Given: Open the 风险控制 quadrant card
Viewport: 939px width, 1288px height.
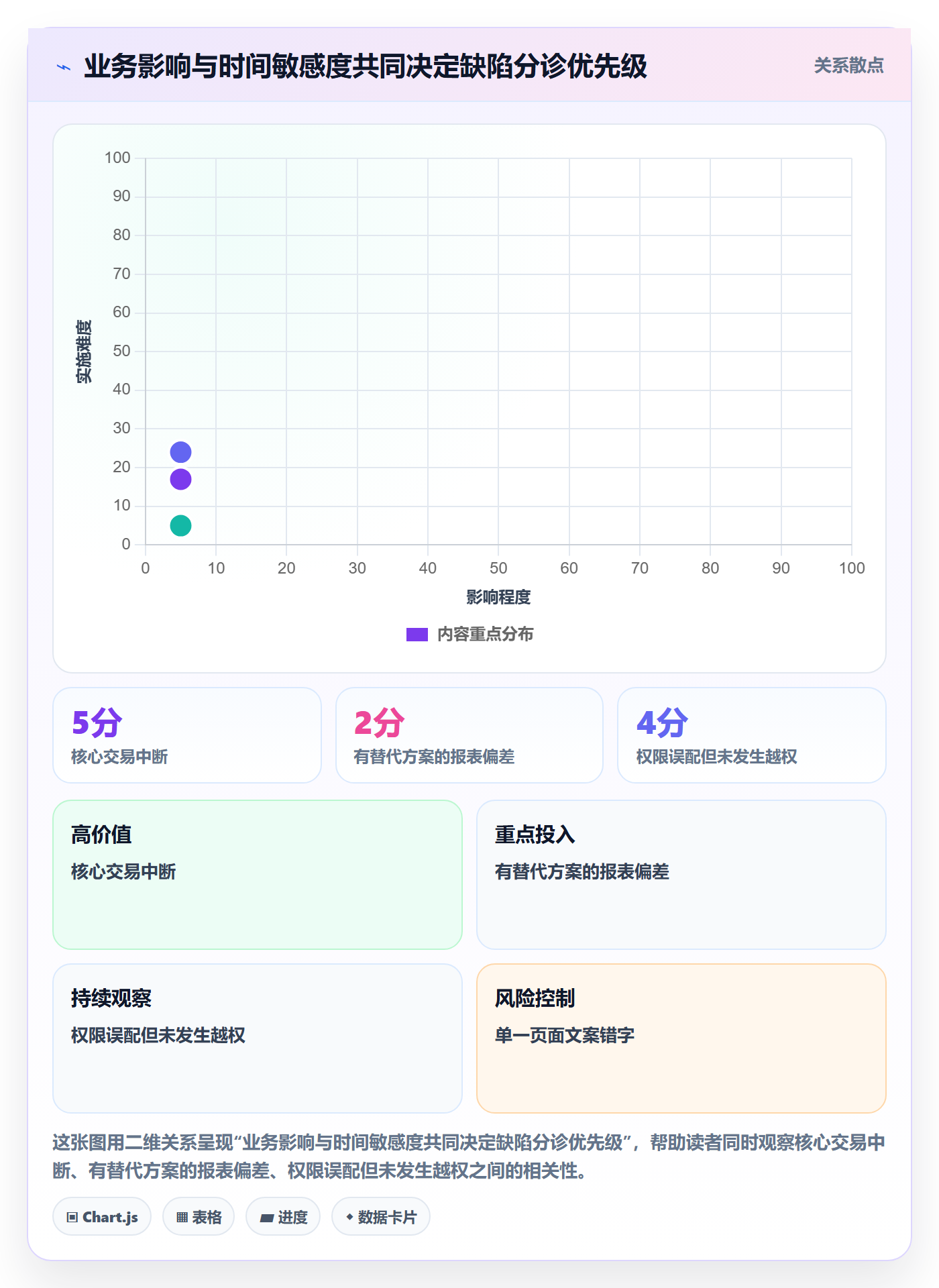Looking at the screenshot, I should tap(681, 1038).
